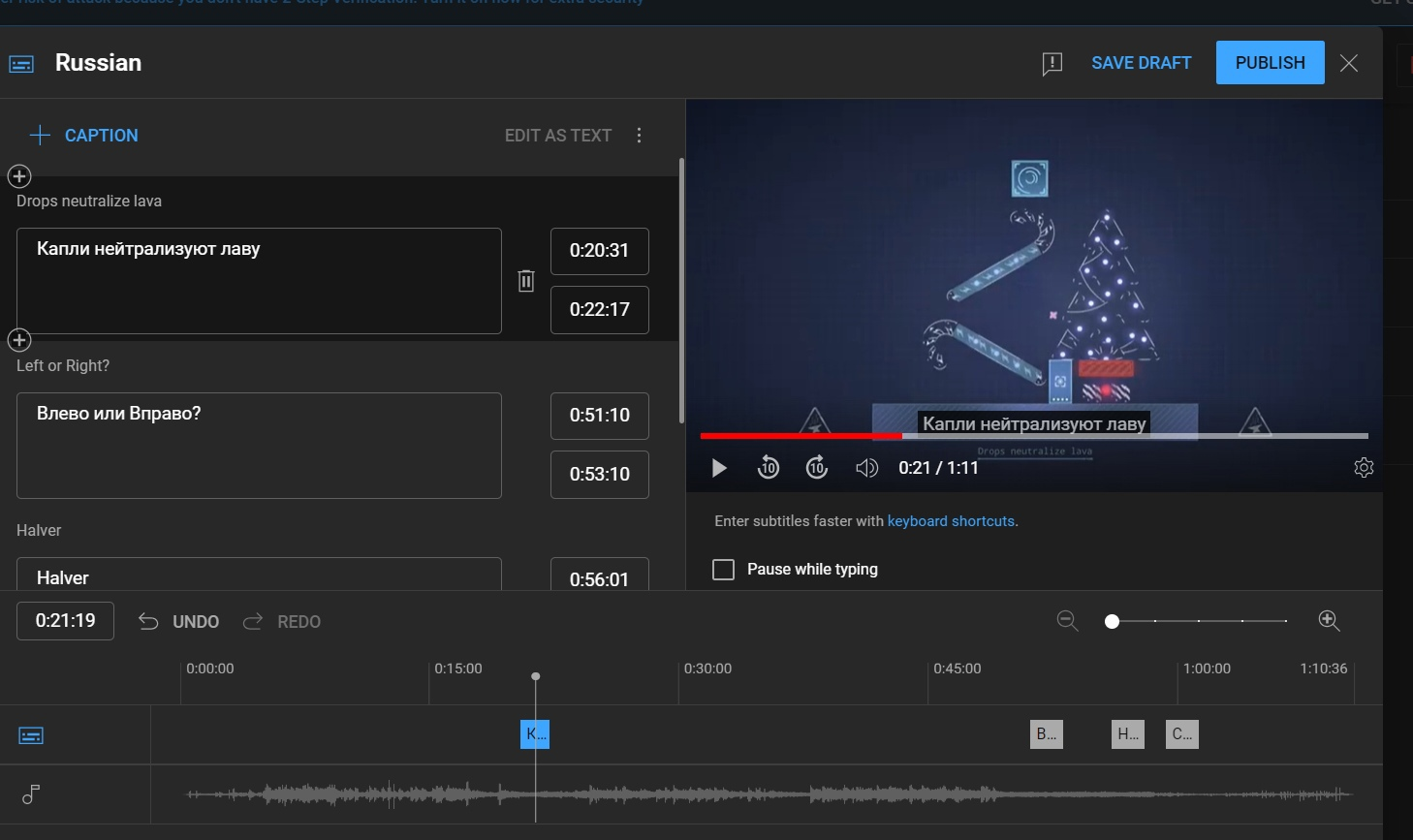Click the 'Left or Right?' source text

pyautogui.click(x=63, y=366)
